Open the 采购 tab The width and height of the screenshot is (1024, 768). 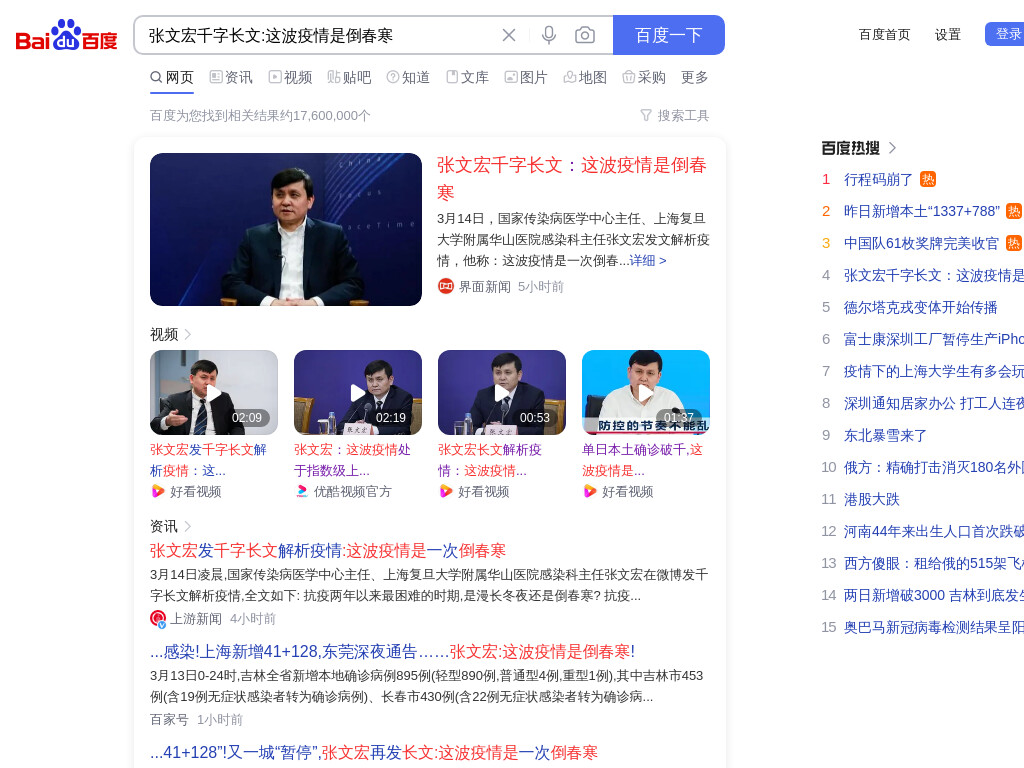pos(644,78)
